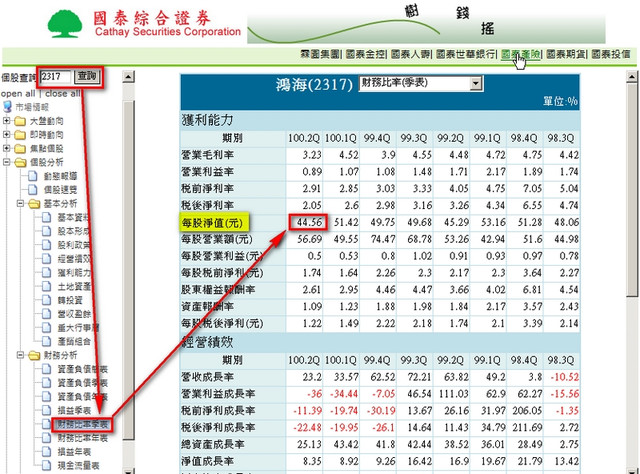
Task: Select 重大行事曆 in the tree
Action: [x=78, y=328]
